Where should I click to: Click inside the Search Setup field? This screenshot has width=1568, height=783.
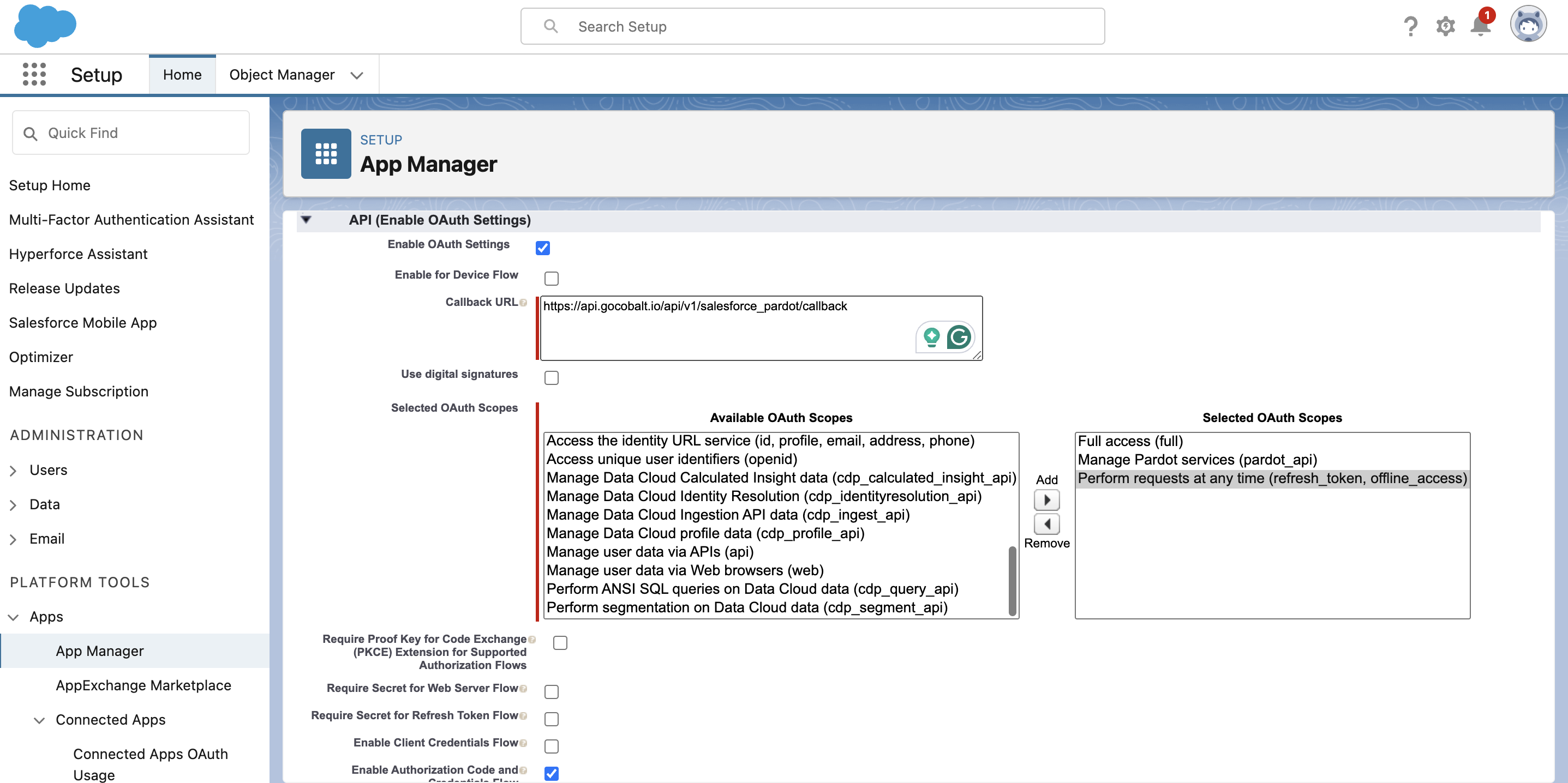(x=812, y=26)
